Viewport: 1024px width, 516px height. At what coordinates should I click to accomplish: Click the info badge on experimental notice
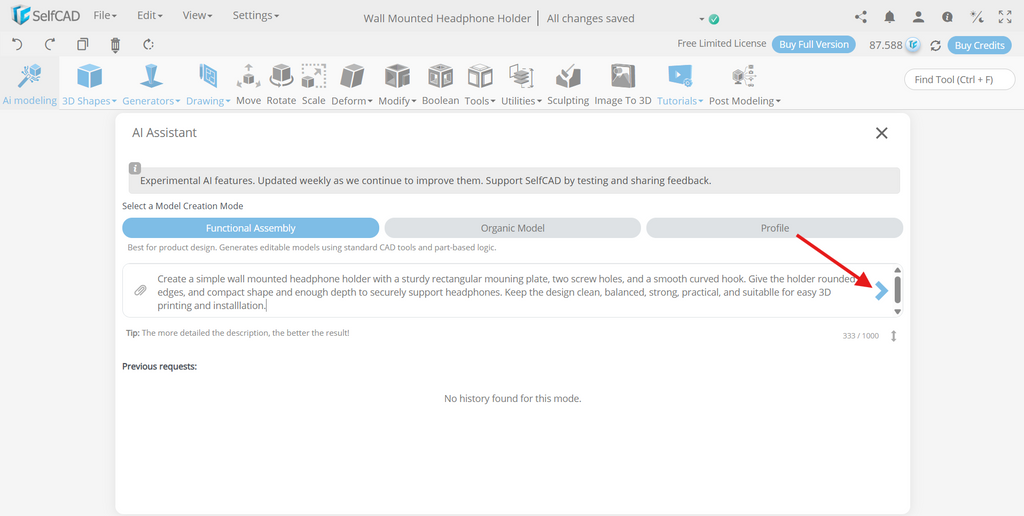coord(135,168)
